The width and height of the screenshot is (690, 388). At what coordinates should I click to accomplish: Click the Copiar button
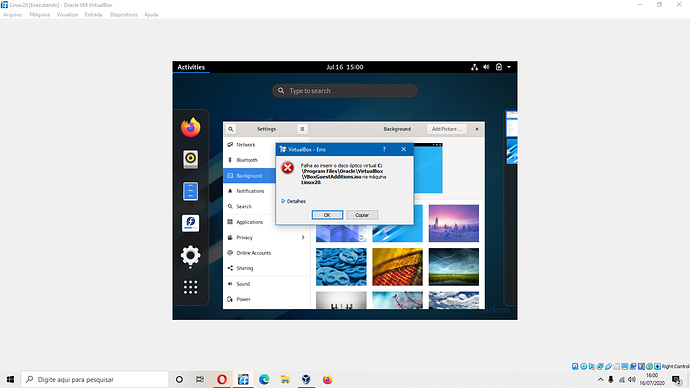pyautogui.click(x=362, y=215)
